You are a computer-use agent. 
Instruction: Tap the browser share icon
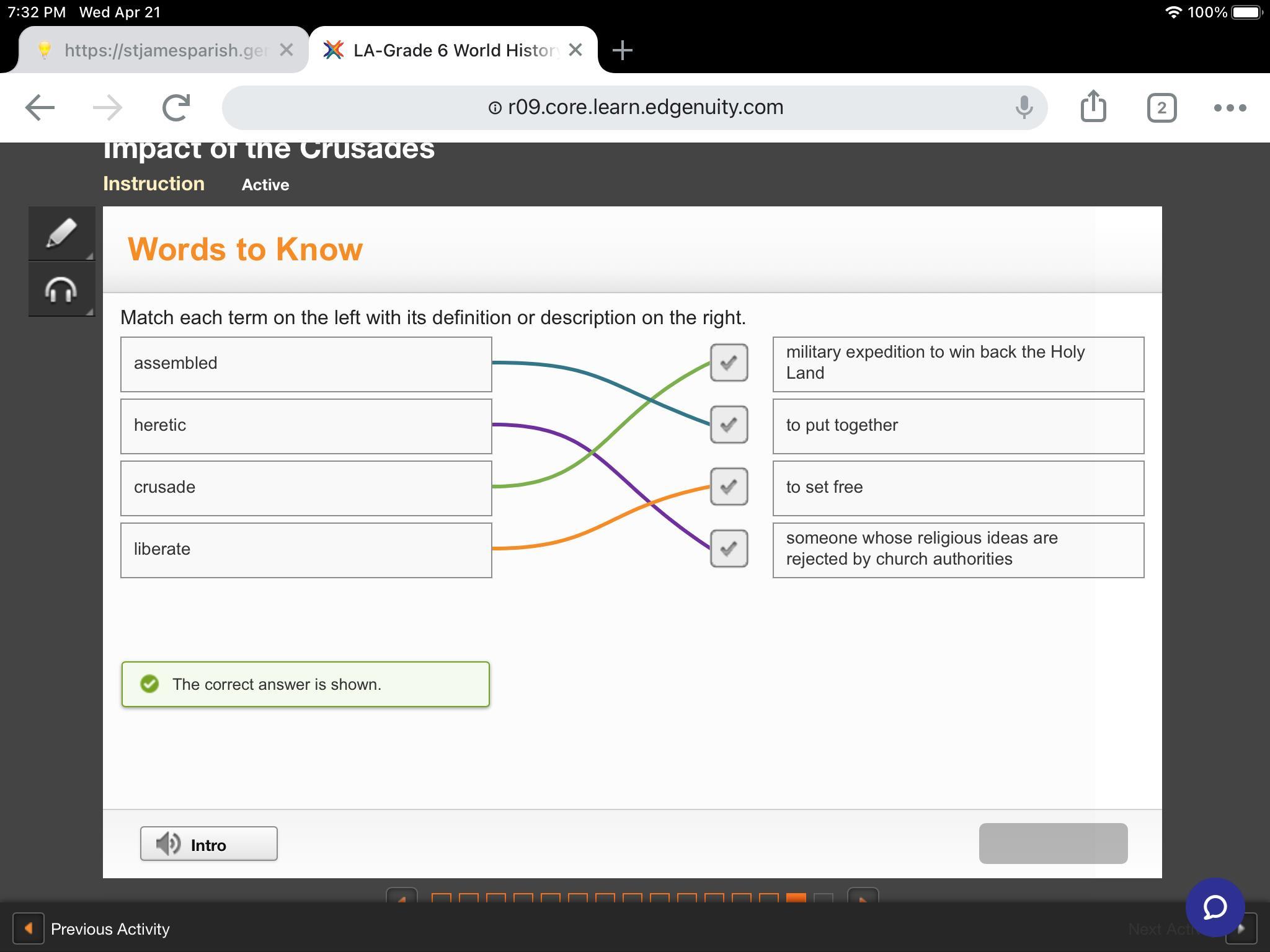[x=1093, y=107]
